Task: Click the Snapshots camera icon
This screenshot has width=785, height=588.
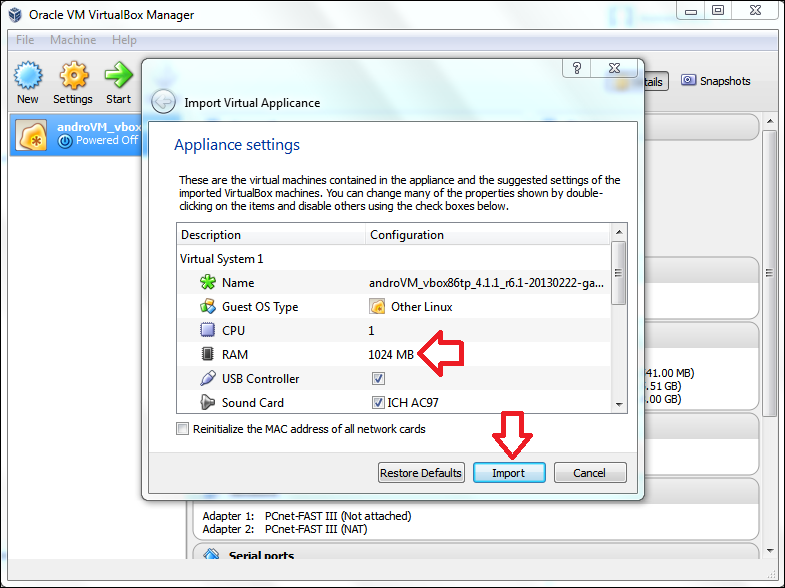Action: click(x=688, y=81)
